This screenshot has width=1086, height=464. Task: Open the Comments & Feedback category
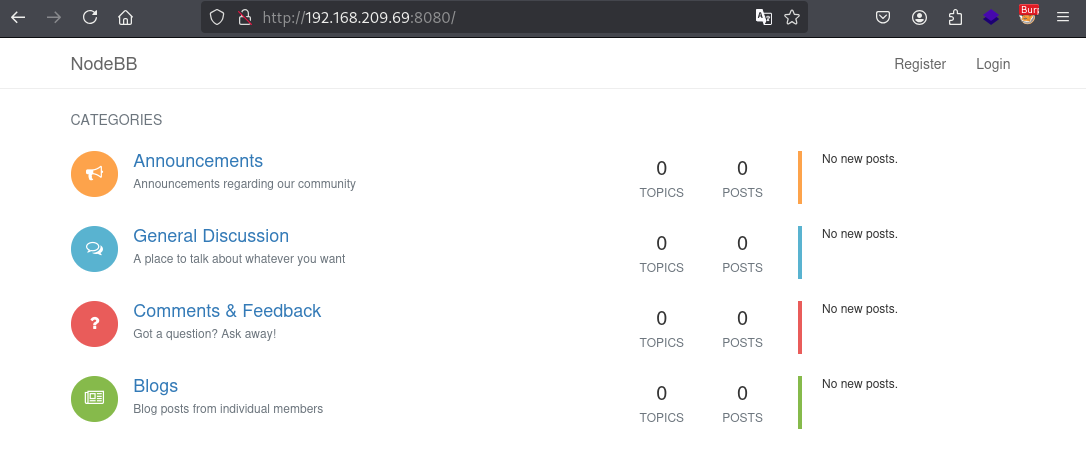227,310
